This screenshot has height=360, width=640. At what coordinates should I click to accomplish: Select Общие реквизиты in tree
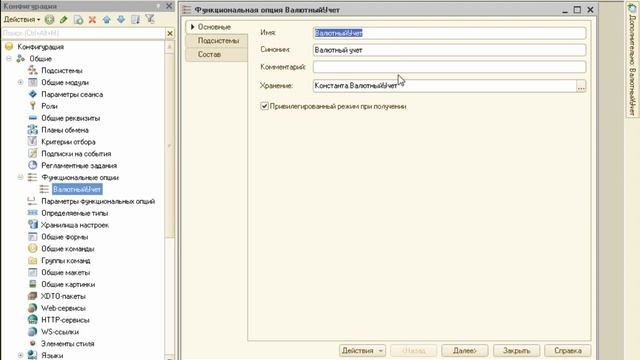(x=71, y=118)
